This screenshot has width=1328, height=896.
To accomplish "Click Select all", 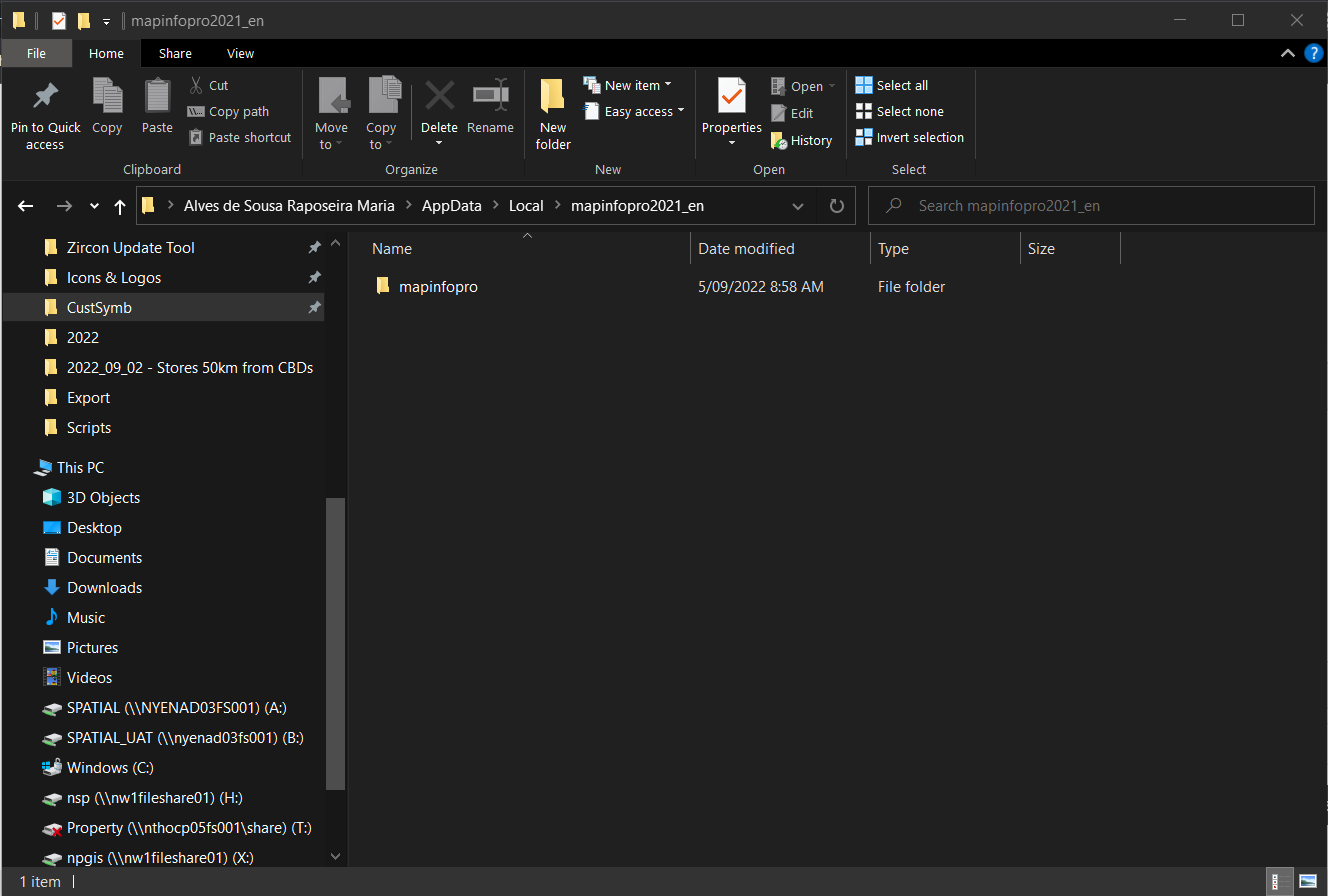I will click(x=892, y=86).
